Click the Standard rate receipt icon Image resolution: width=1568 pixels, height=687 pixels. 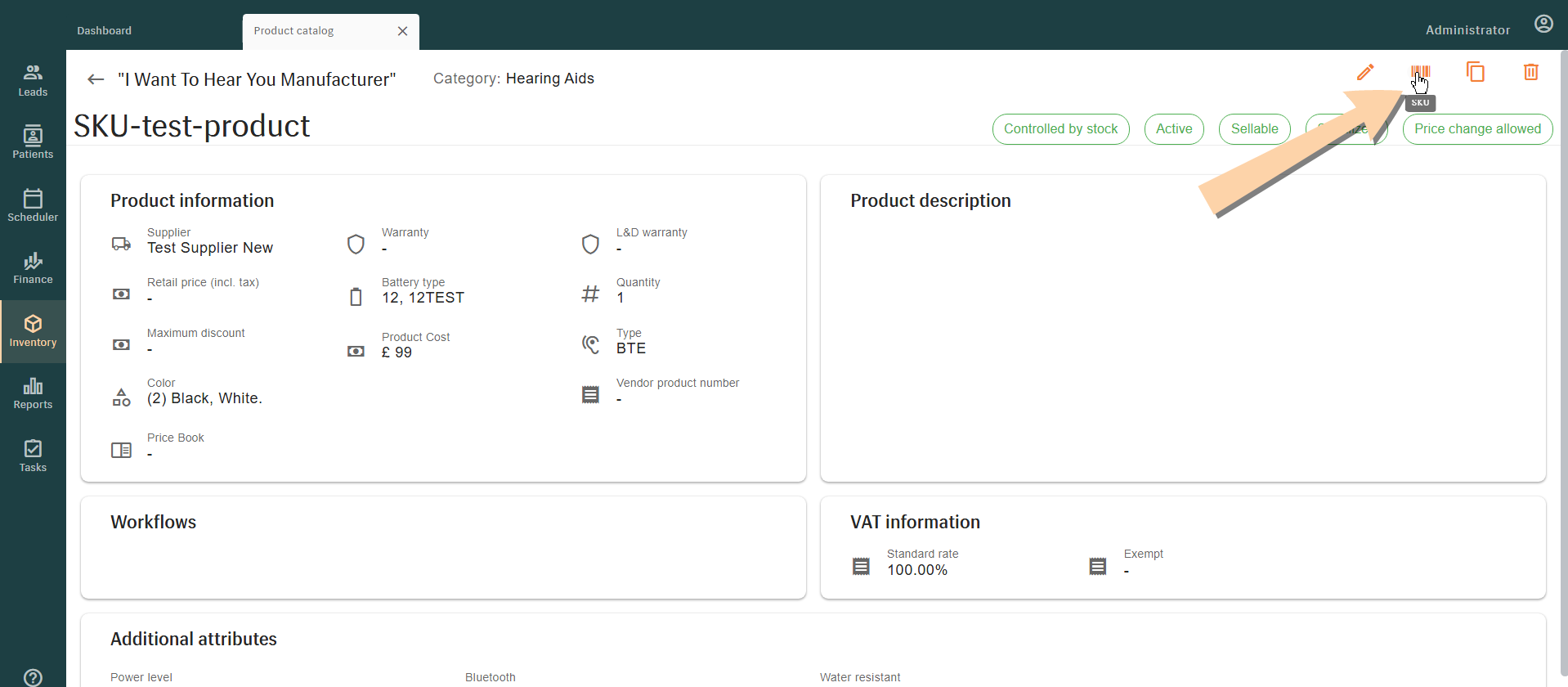[861, 566]
